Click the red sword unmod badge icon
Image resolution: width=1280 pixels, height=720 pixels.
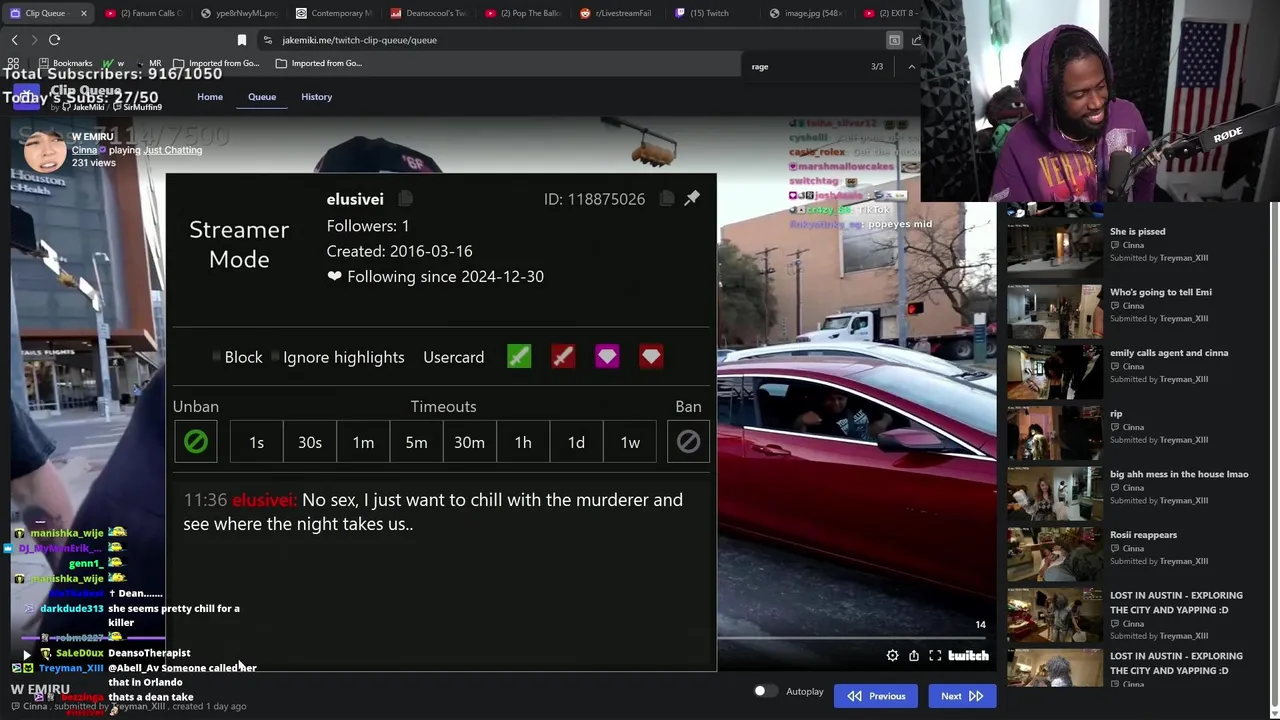[563, 357]
